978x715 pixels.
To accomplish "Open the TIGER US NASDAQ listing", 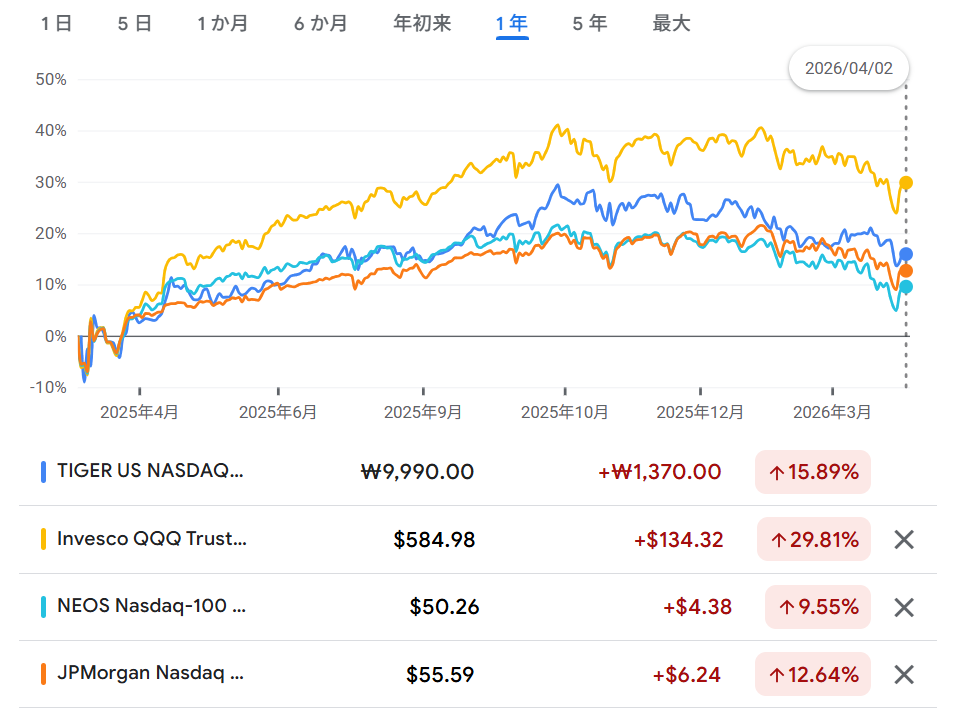I will 150,471.
